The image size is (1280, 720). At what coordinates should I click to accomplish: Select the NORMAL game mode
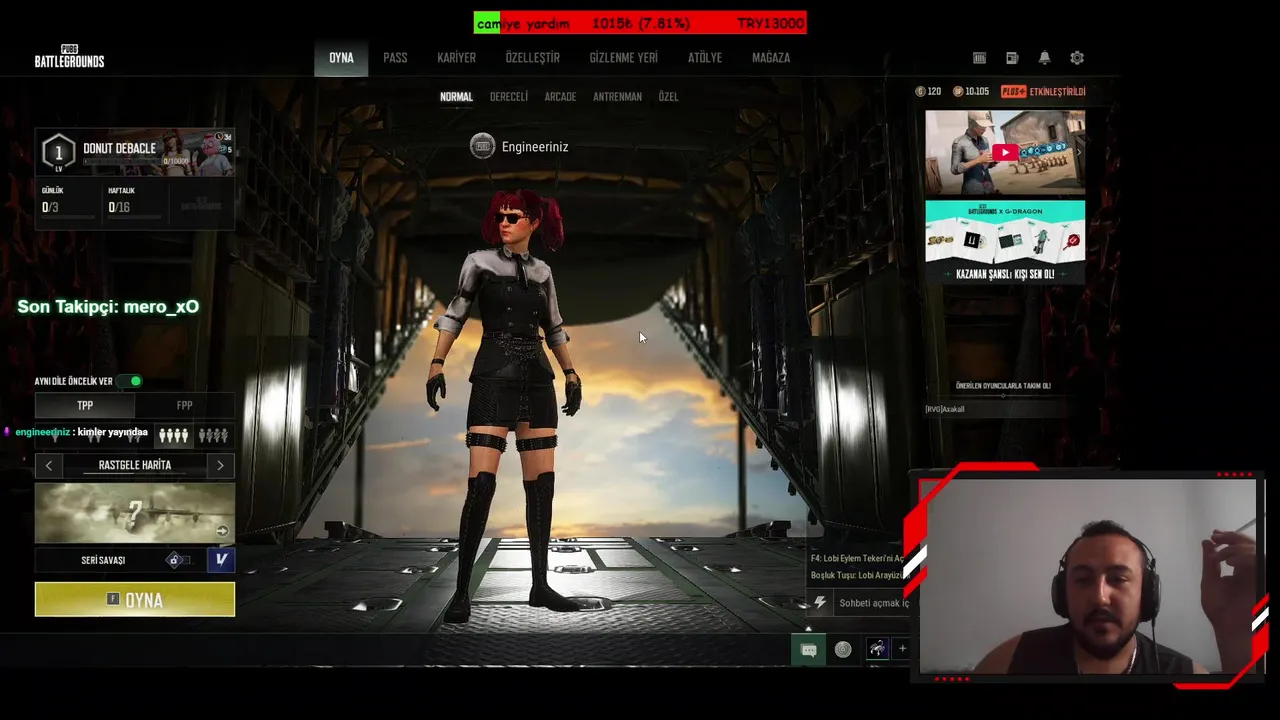pyautogui.click(x=456, y=97)
